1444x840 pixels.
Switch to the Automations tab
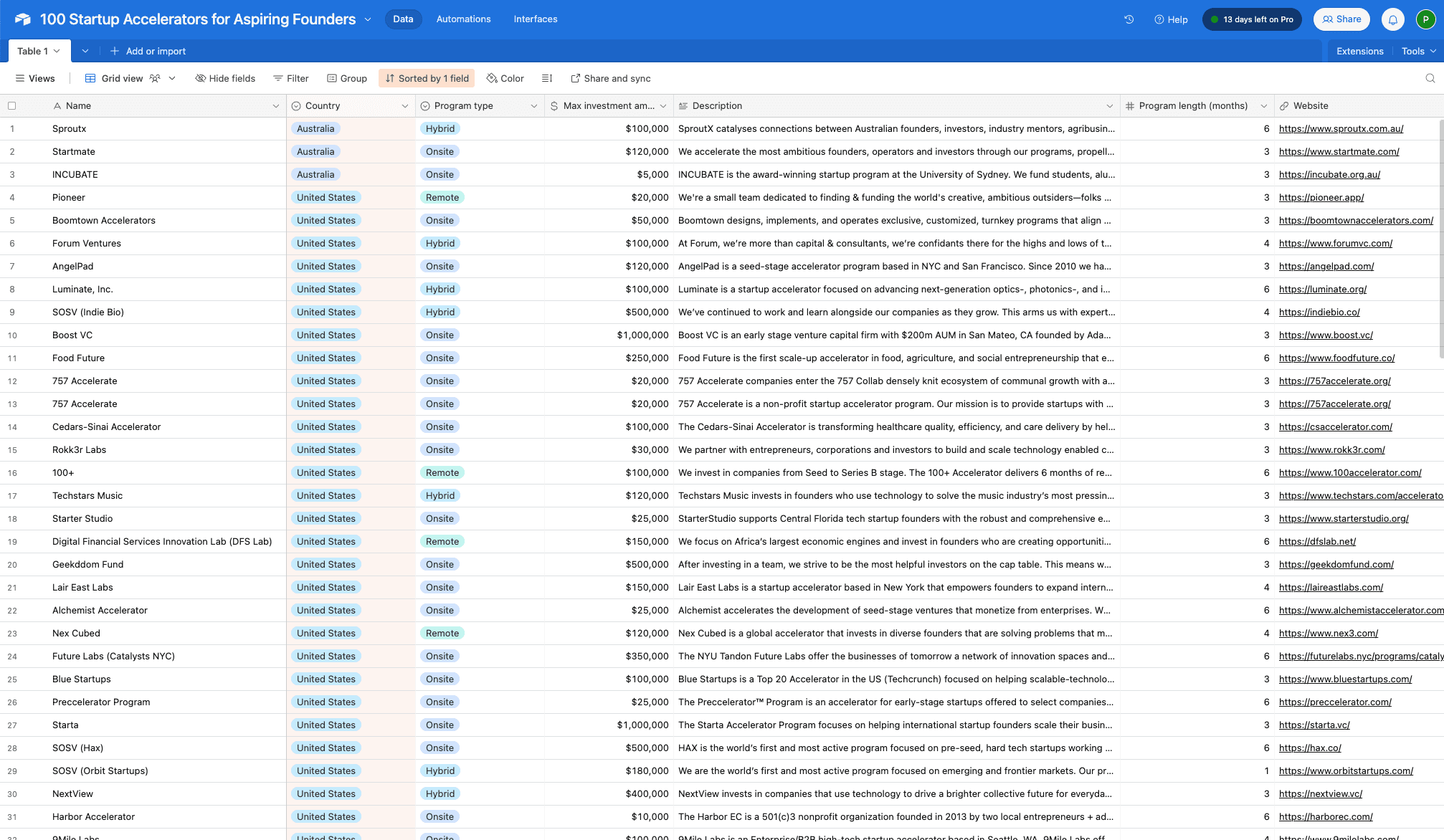tap(463, 19)
